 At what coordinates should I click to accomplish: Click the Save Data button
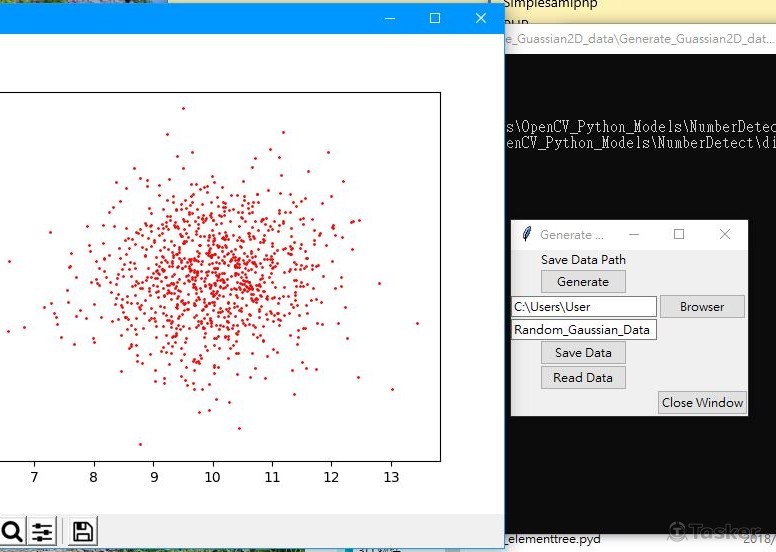point(583,353)
